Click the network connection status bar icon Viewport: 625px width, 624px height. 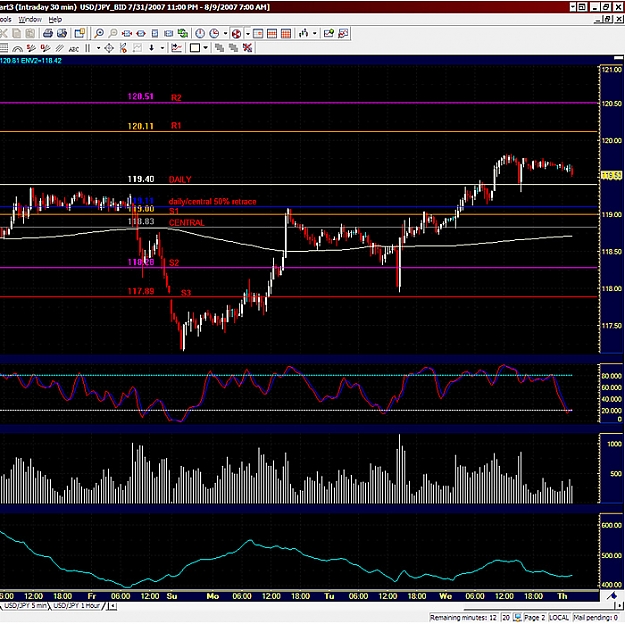coord(517,618)
